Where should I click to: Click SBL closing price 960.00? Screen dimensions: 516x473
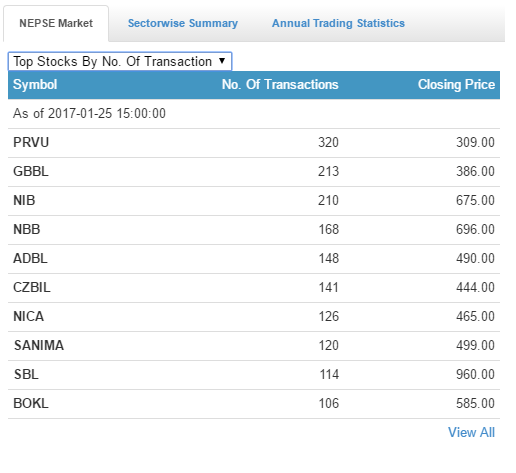(475, 375)
